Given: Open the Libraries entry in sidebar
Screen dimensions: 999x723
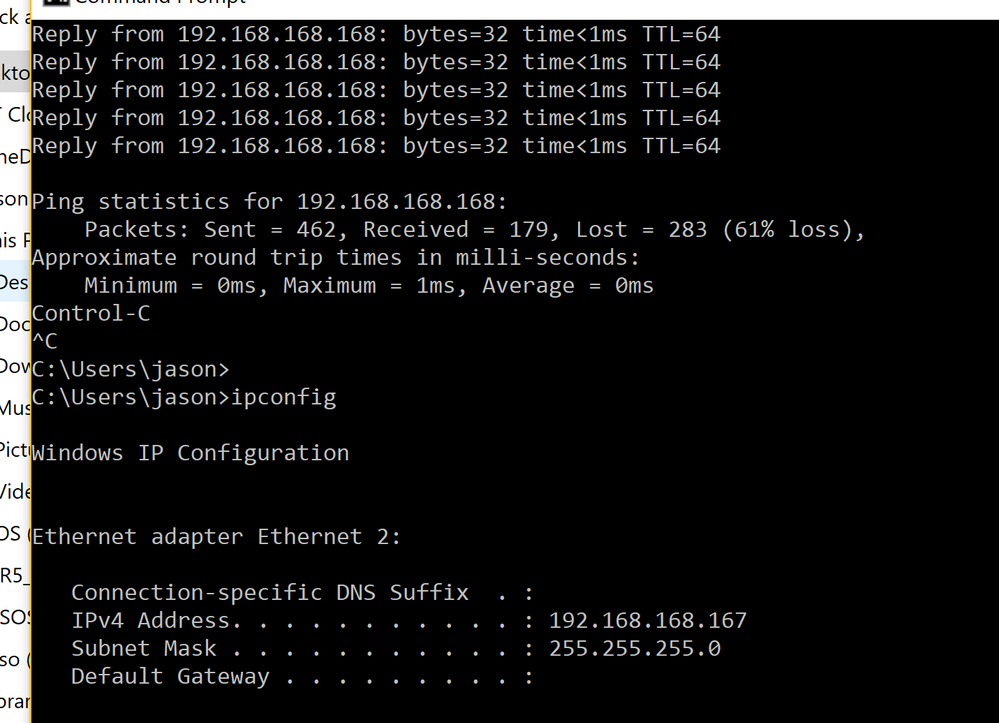Looking at the screenshot, I should click(x=15, y=701).
